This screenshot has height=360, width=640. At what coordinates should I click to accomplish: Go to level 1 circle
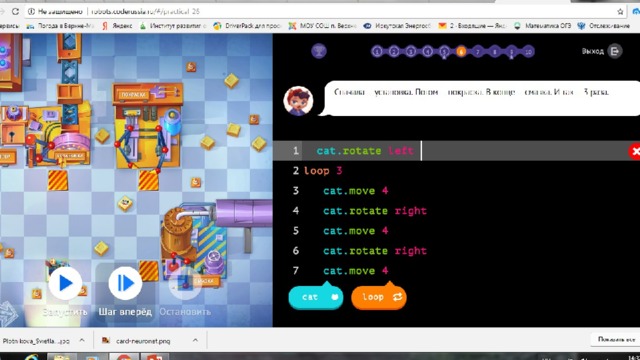tap(377, 51)
